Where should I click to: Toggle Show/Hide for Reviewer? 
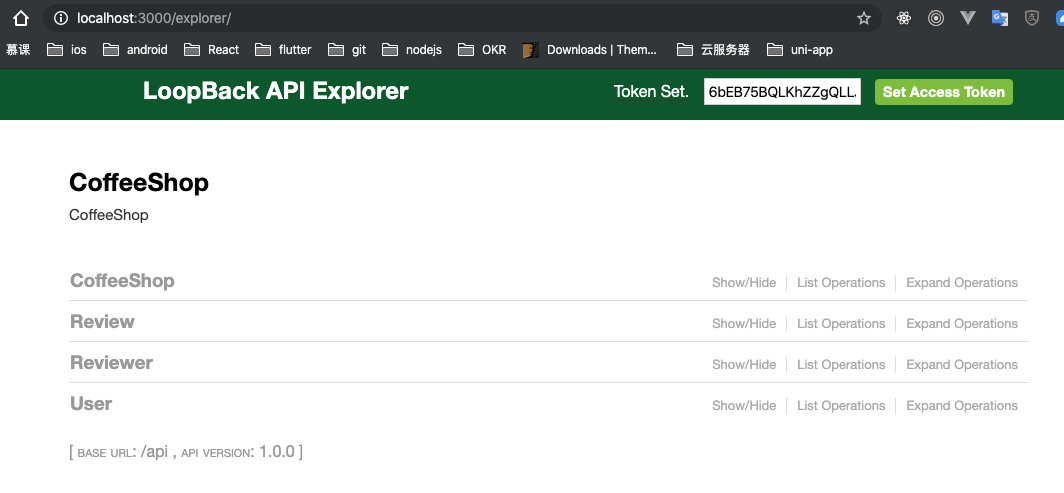pos(744,365)
